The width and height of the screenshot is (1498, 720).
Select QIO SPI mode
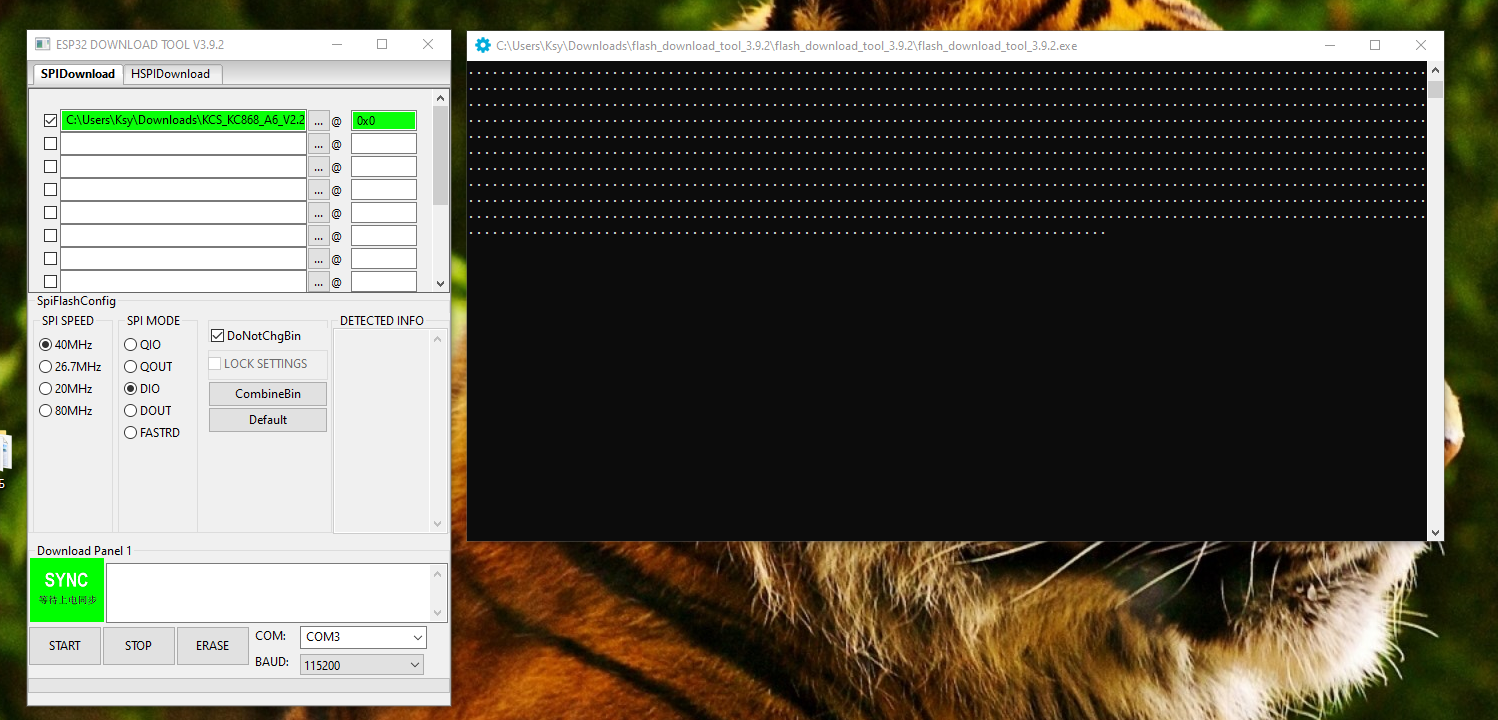131,345
